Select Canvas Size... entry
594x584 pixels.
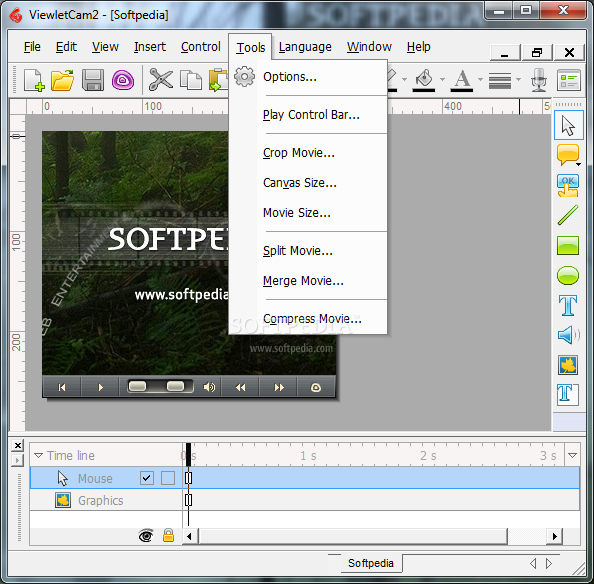[x=300, y=183]
